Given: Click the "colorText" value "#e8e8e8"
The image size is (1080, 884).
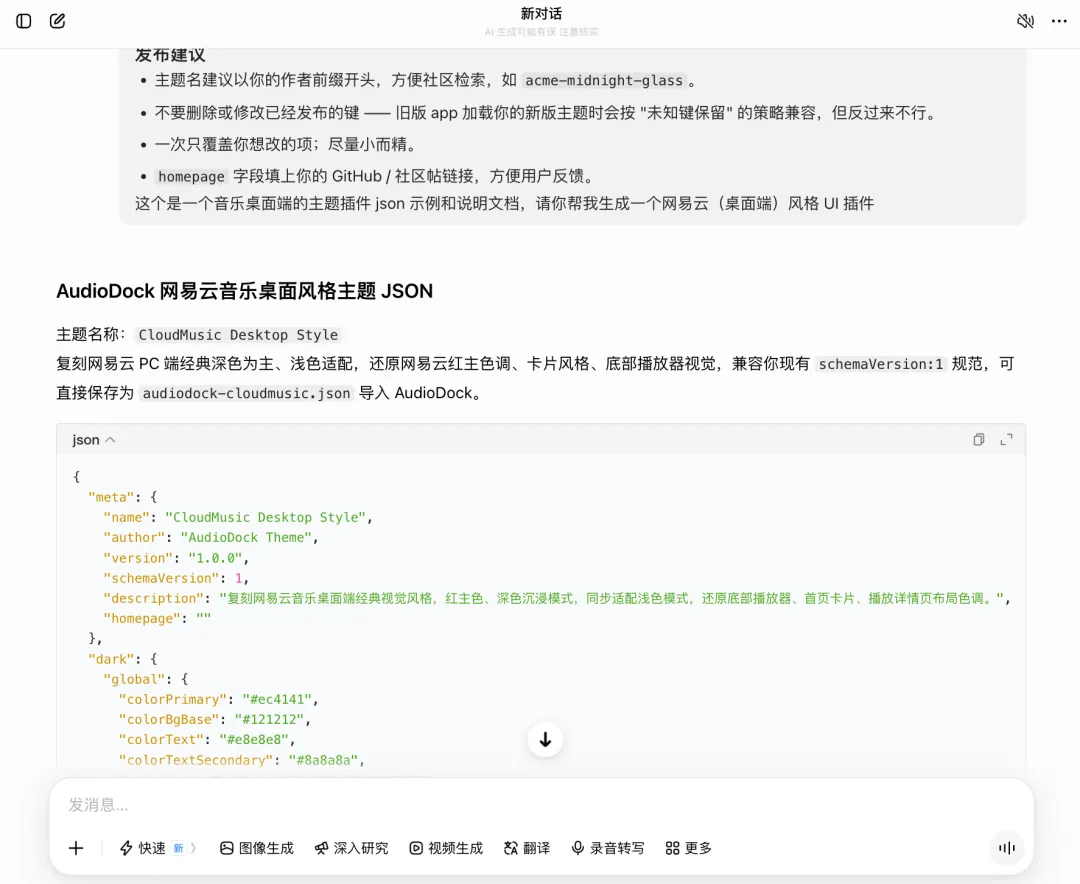Looking at the screenshot, I should point(253,739).
